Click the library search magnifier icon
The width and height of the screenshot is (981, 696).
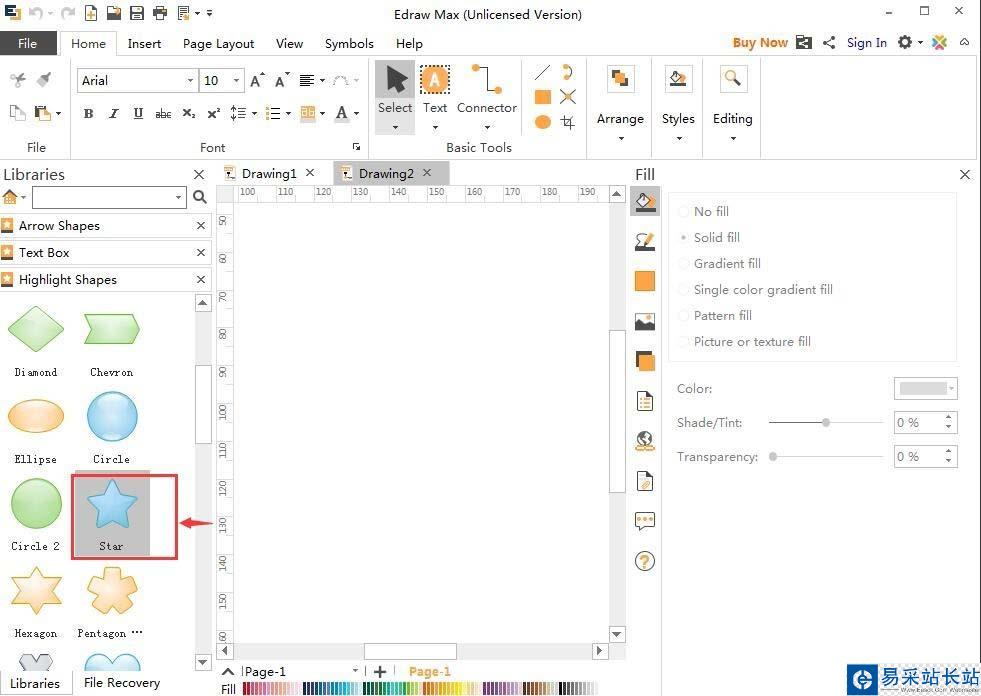point(200,197)
